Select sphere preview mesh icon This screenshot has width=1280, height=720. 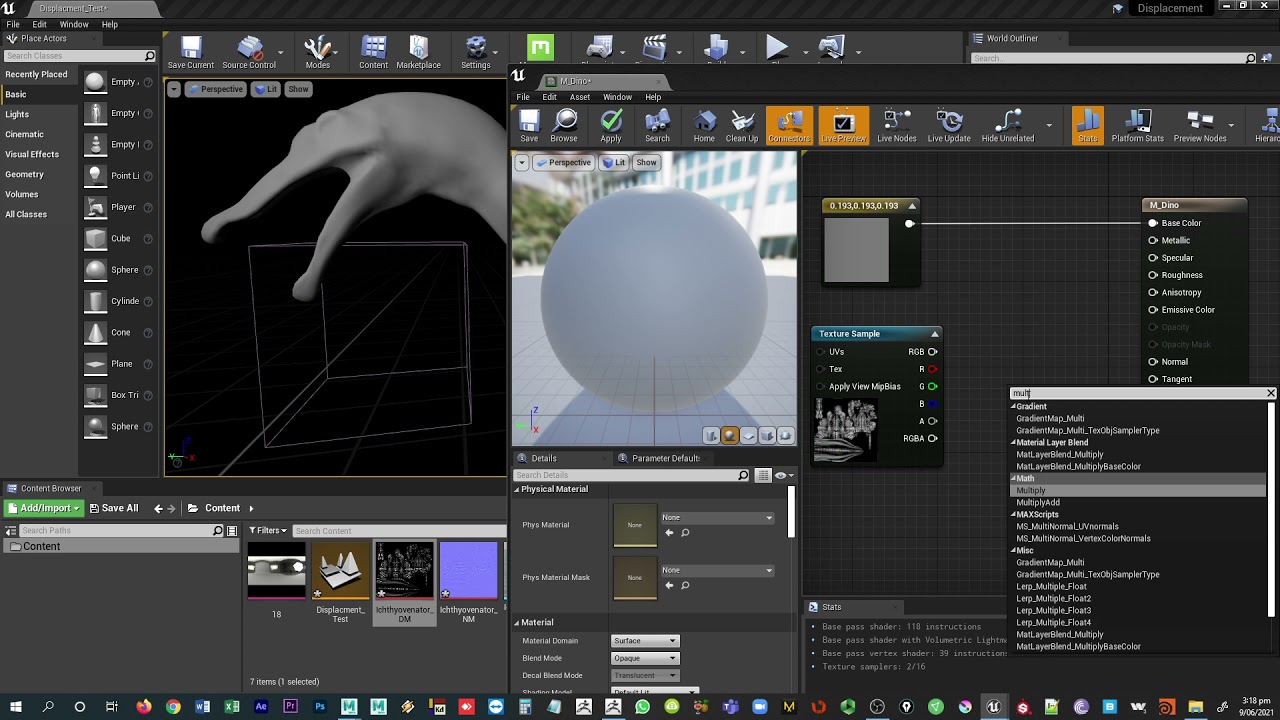pyautogui.click(x=730, y=435)
